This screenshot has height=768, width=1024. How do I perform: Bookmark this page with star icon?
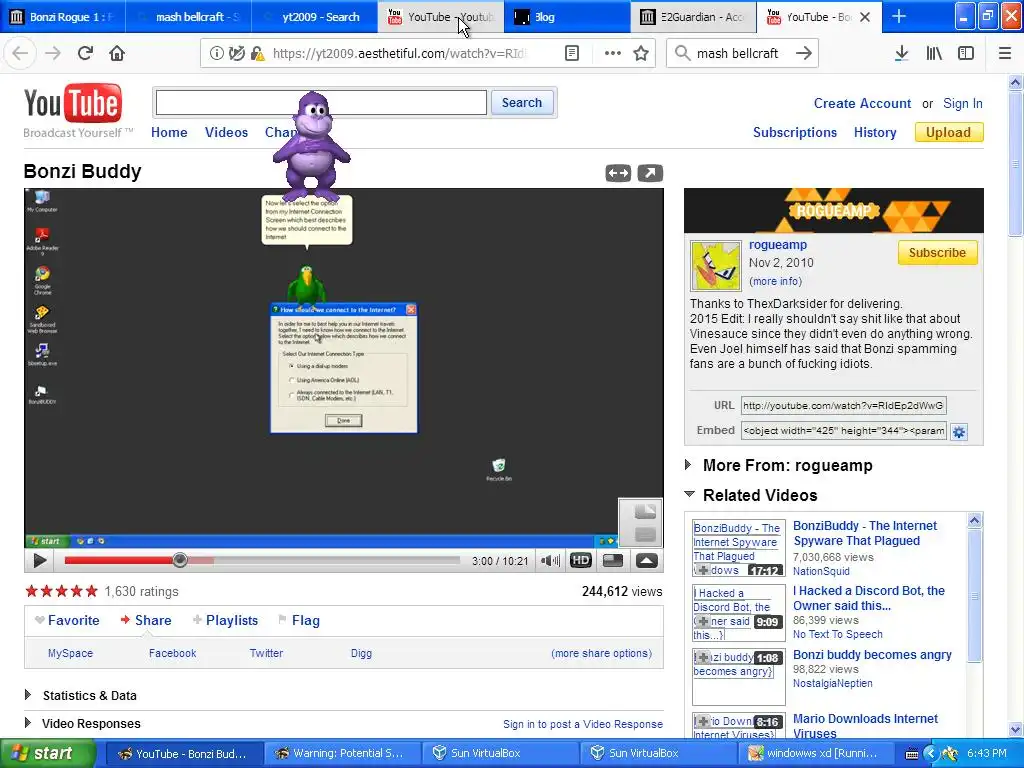[641, 53]
